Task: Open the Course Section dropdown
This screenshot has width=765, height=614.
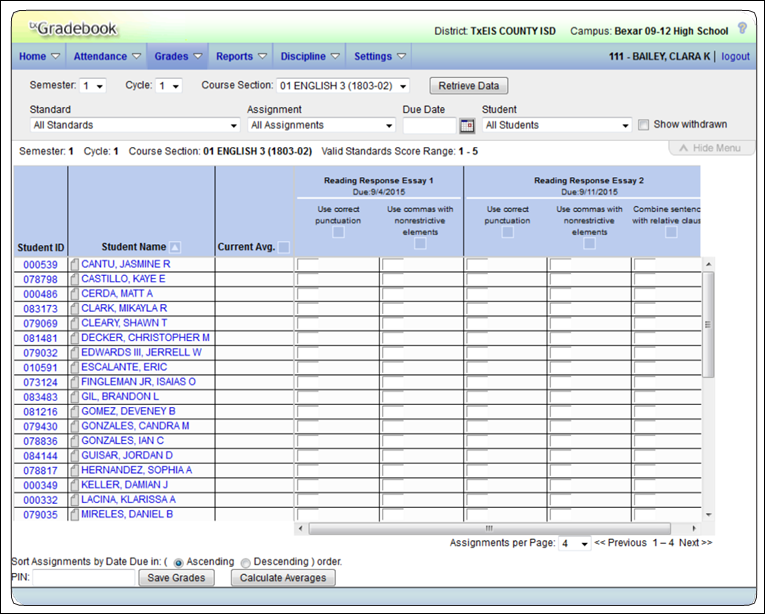Action: (342, 86)
